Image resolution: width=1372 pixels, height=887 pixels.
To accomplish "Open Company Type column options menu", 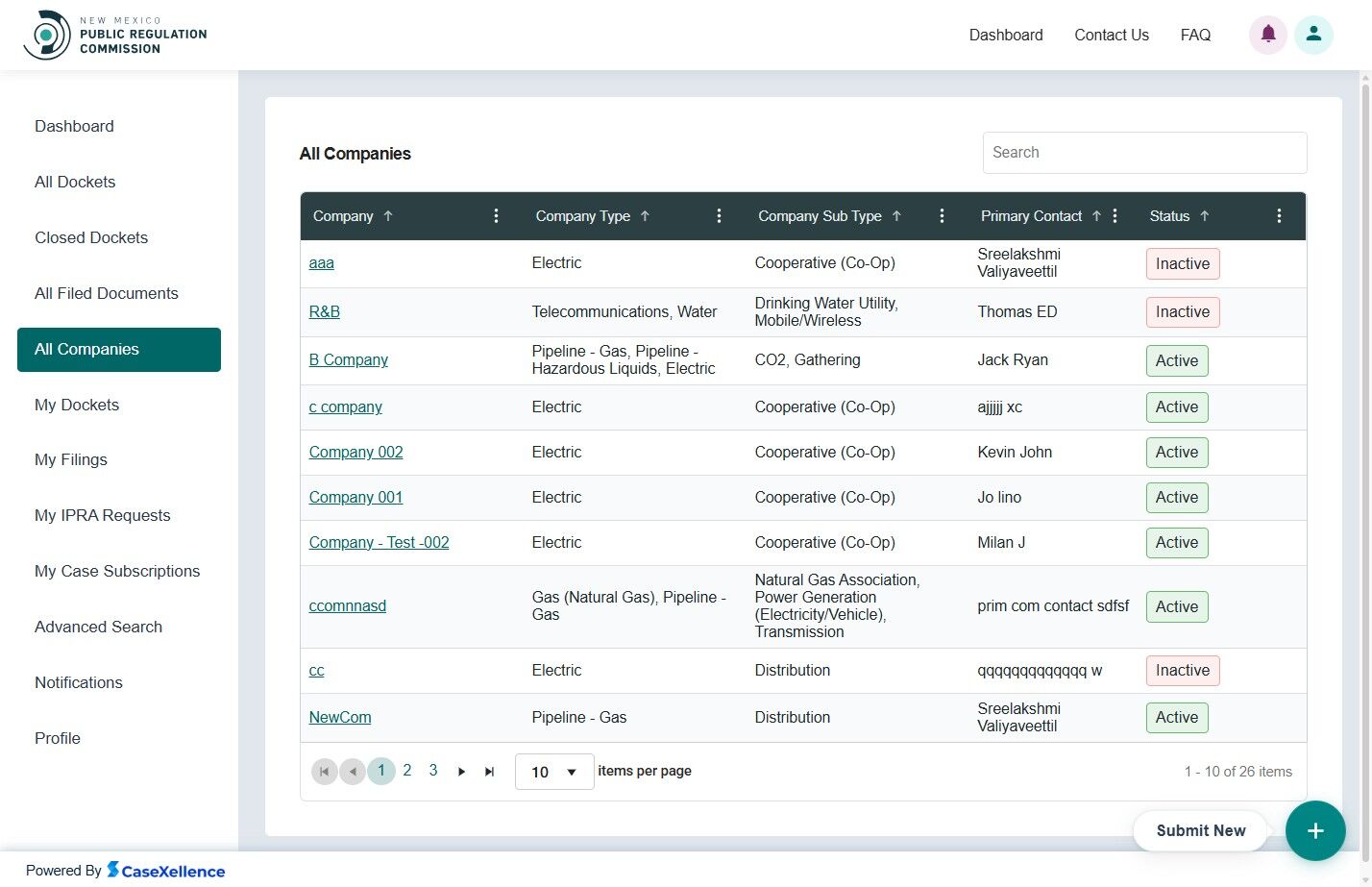I will click(719, 216).
